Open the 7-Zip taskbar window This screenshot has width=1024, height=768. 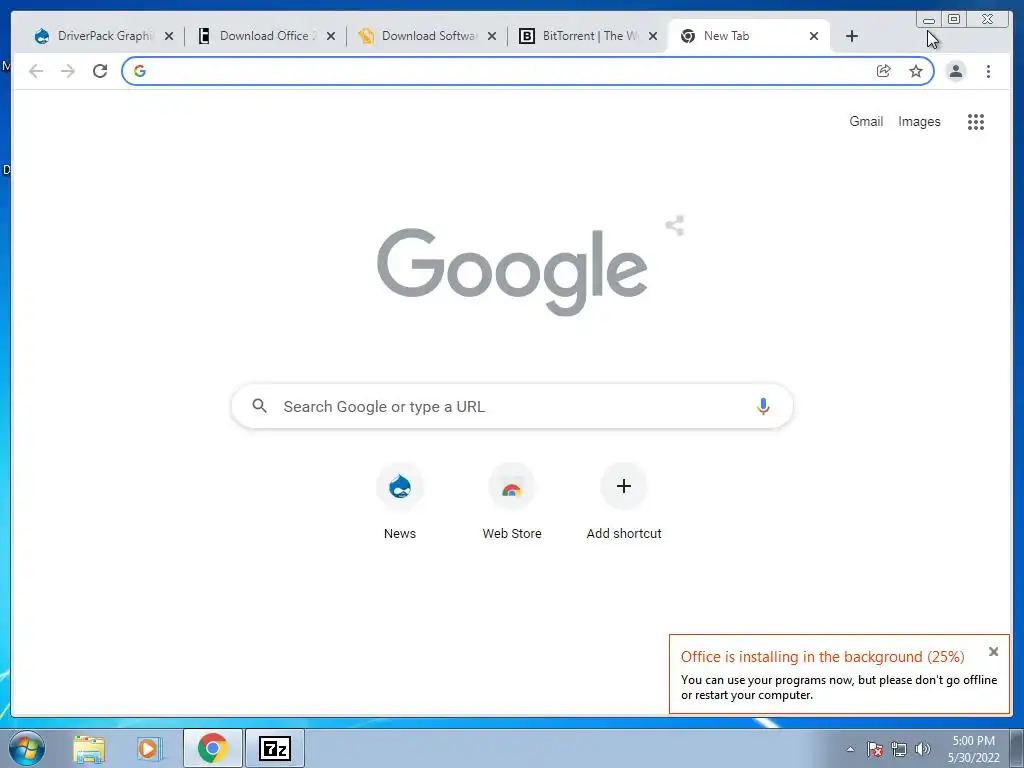(275, 748)
